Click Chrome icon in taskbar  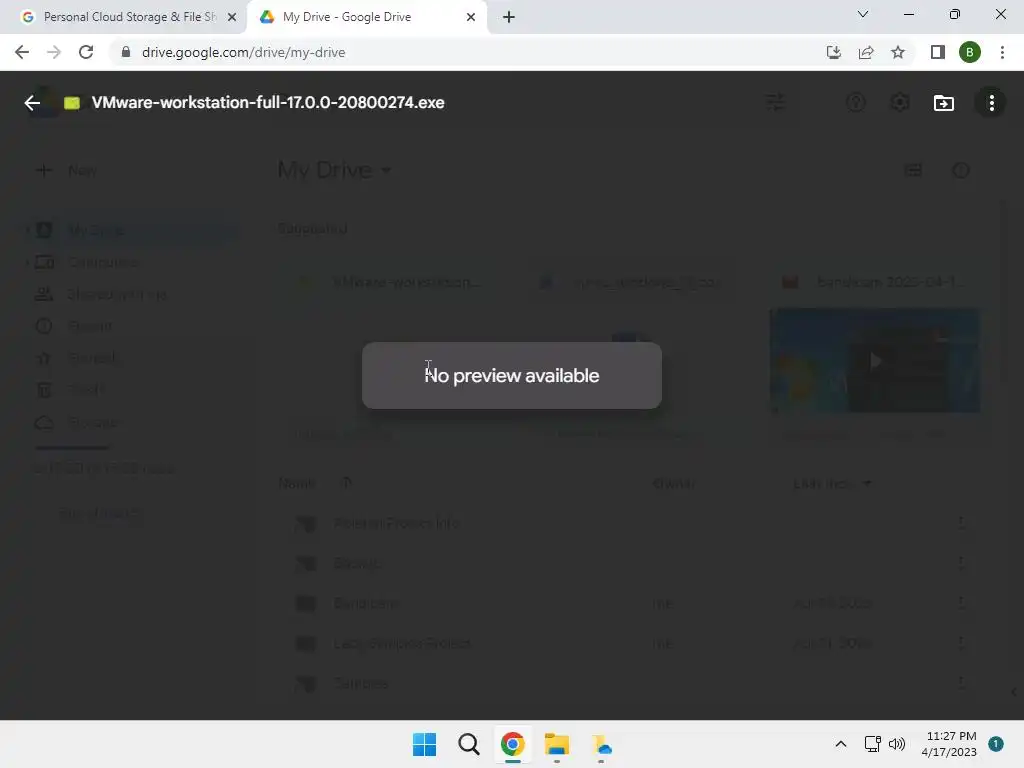tap(513, 744)
